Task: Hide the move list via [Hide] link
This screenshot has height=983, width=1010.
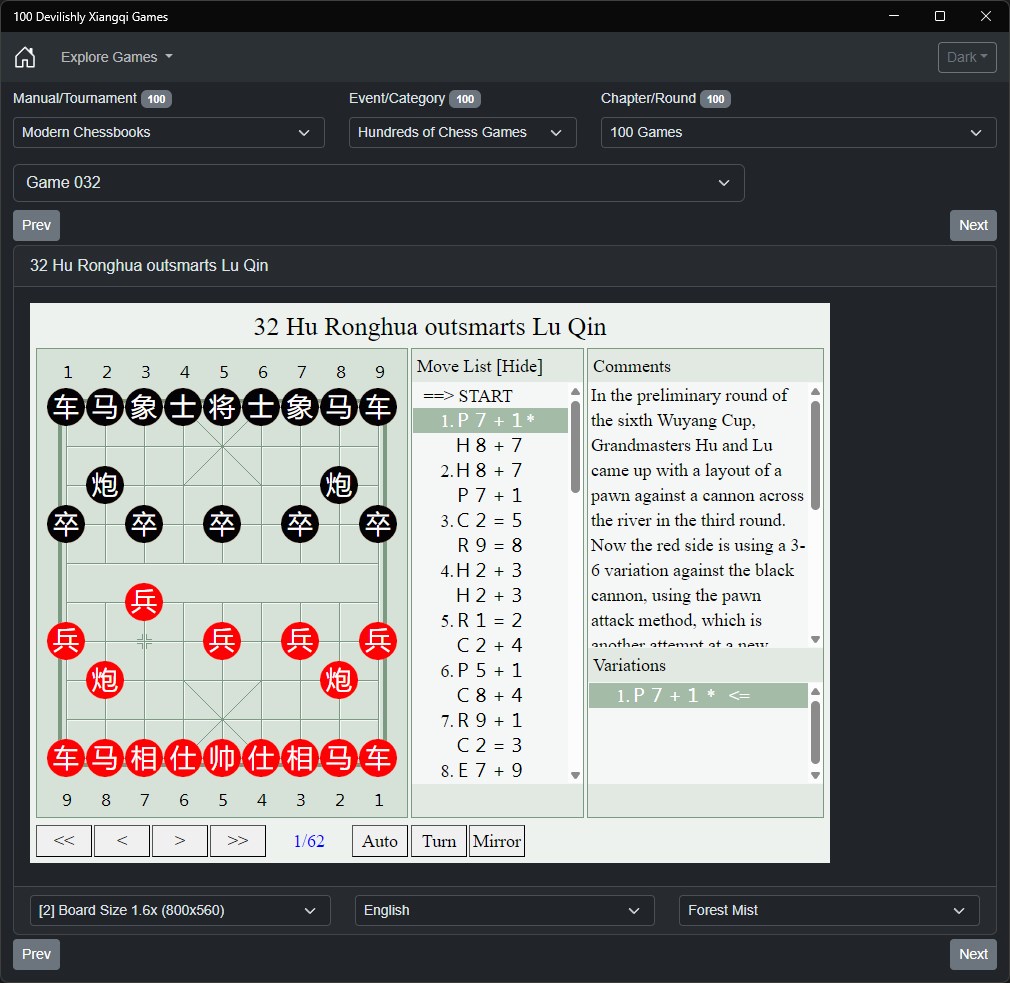Action: pyautogui.click(x=521, y=367)
